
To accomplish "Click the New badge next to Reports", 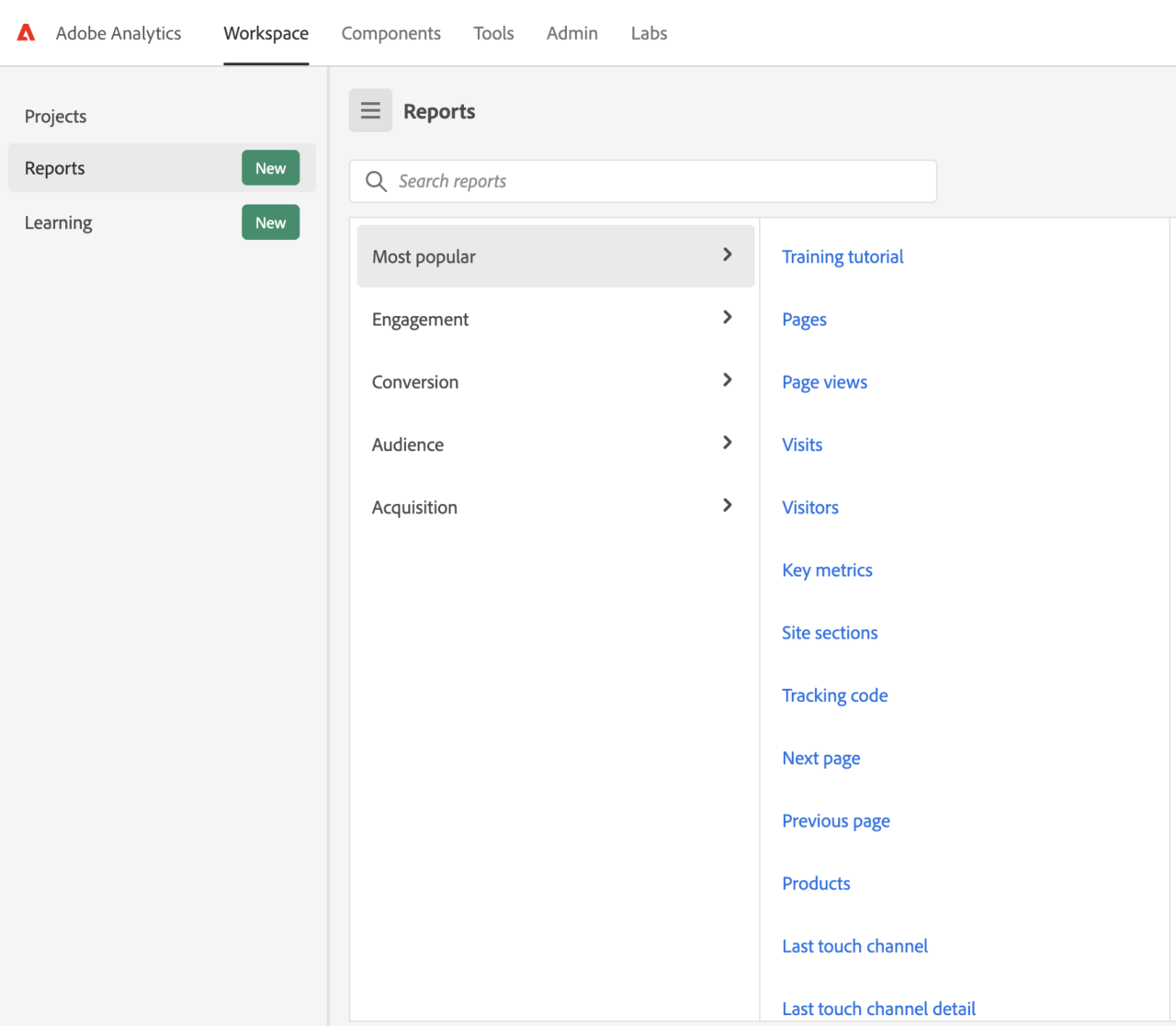I will click(x=270, y=168).
